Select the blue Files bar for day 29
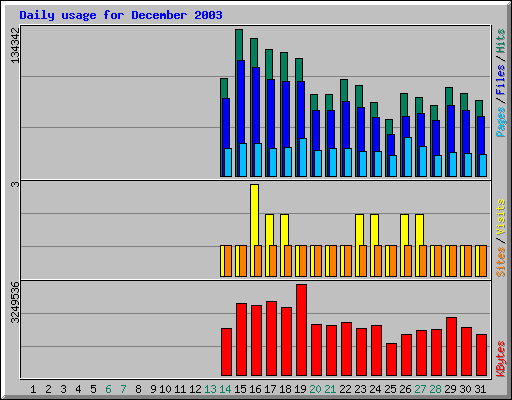The width and height of the screenshot is (512, 400). [x=451, y=129]
